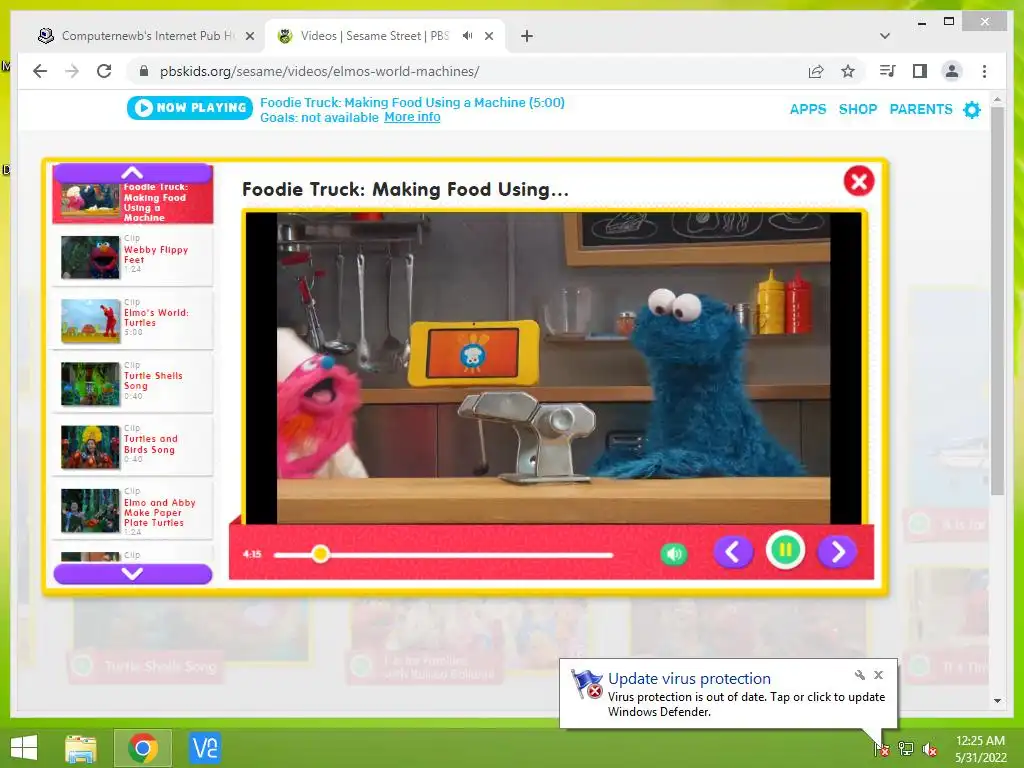Click the vertical scrollbar thumb
Image resolution: width=1024 pixels, height=768 pixels.
[997, 301]
